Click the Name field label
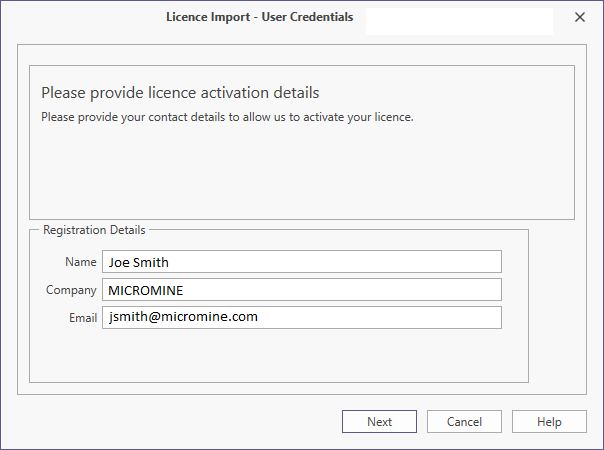This screenshot has width=604, height=450. pyautogui.click(x=80, y=262)
